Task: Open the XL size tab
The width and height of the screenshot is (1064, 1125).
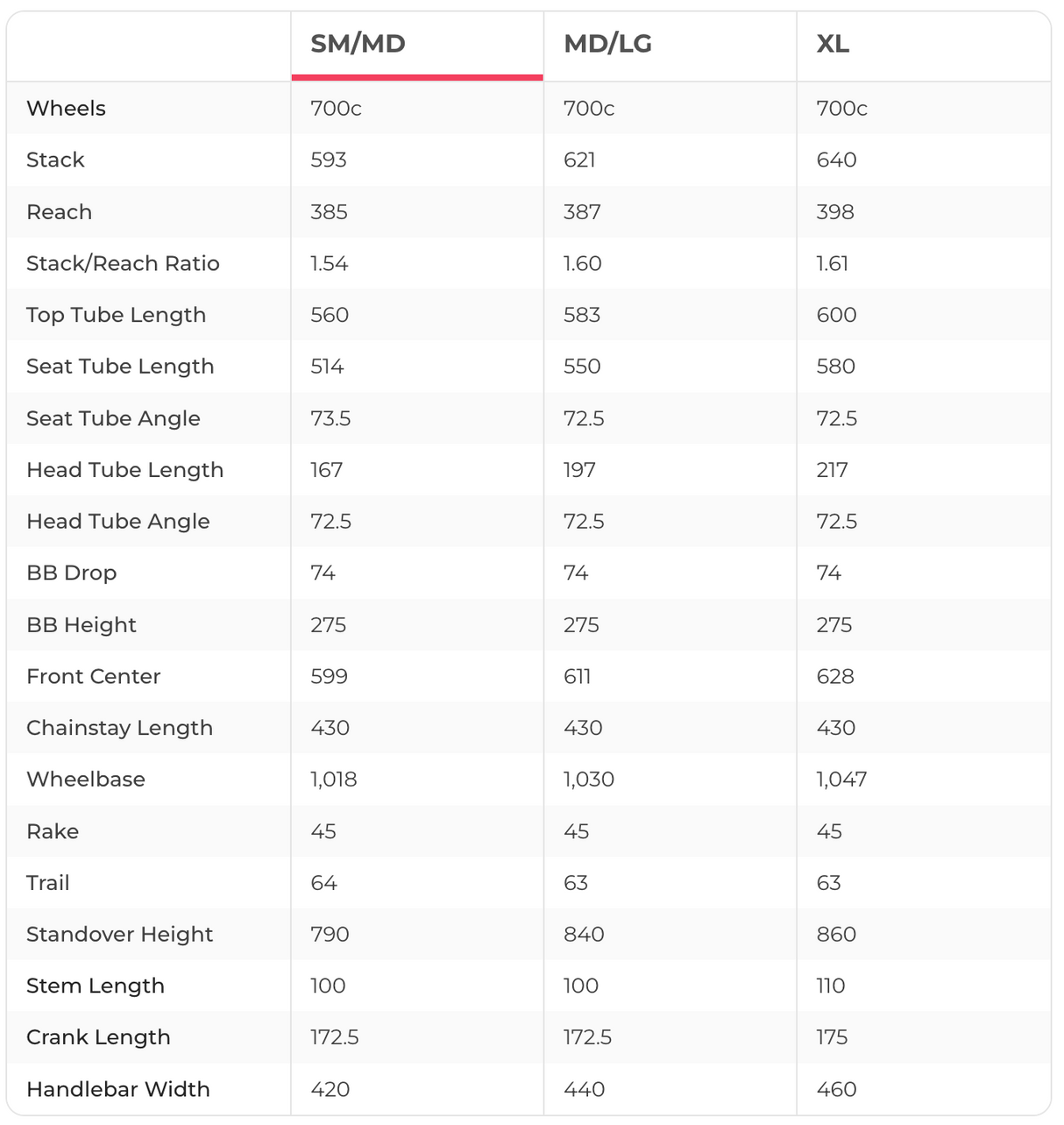Action: (833, 44)
